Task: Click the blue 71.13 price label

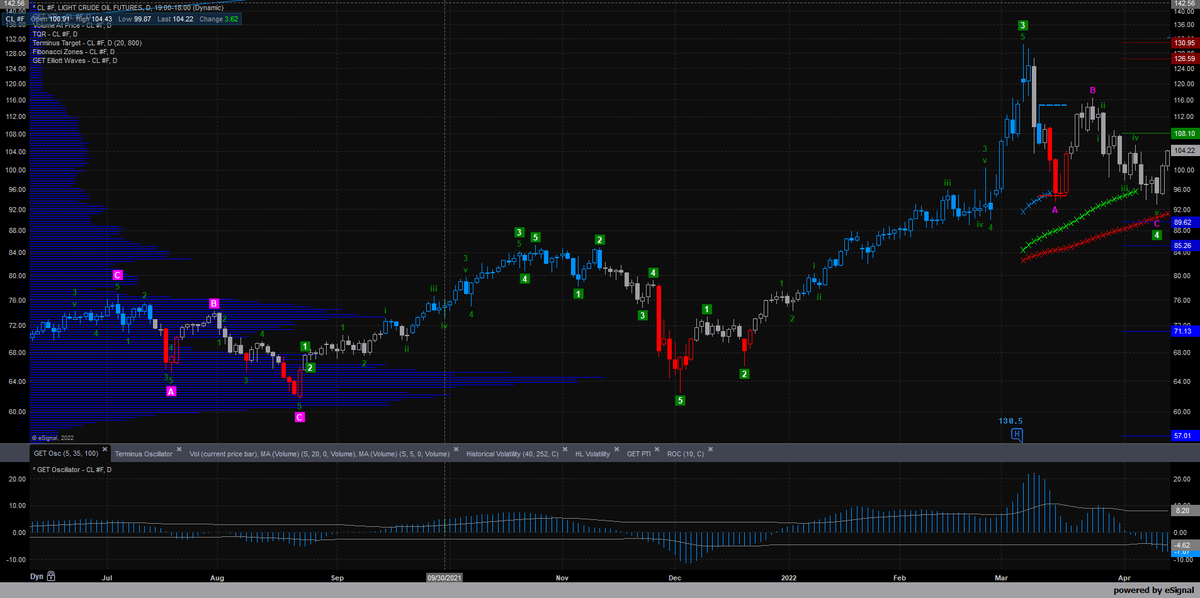Action: pyautogui.click(x=1184, y=331)
